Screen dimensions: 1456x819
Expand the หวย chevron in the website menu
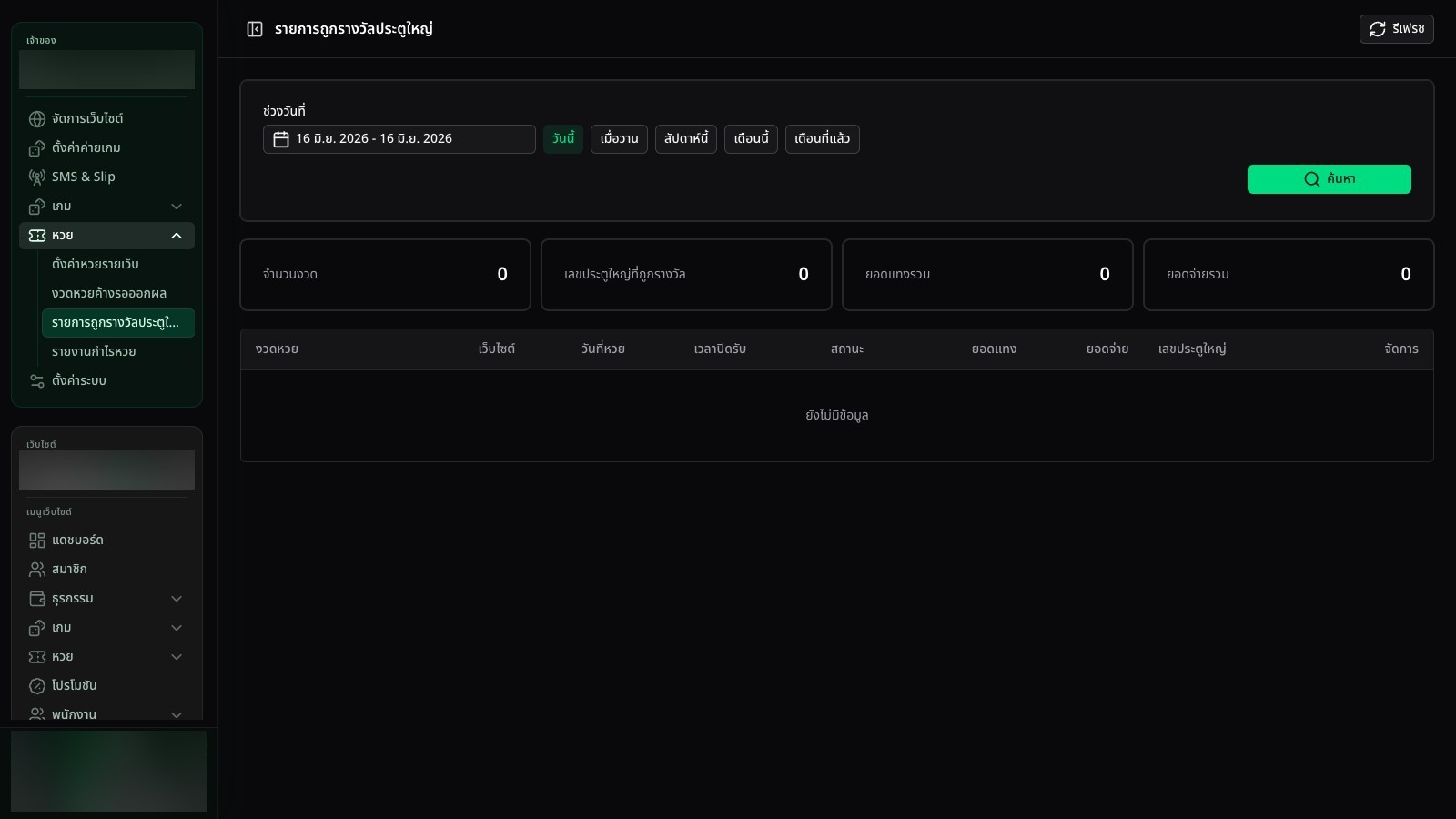pyautogui.click(x=177, y=657)
